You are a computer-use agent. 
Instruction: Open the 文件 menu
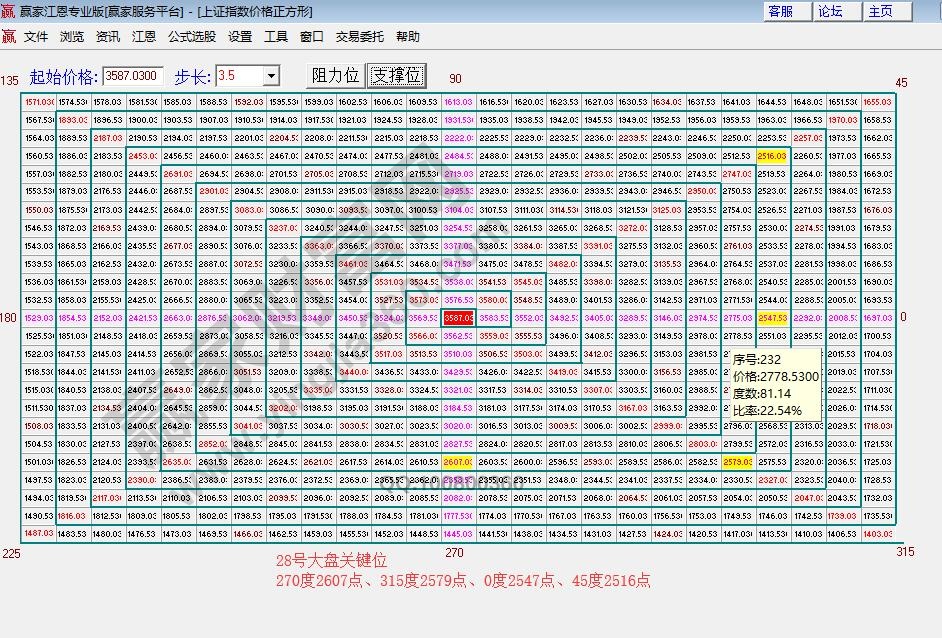click(37, 36)
